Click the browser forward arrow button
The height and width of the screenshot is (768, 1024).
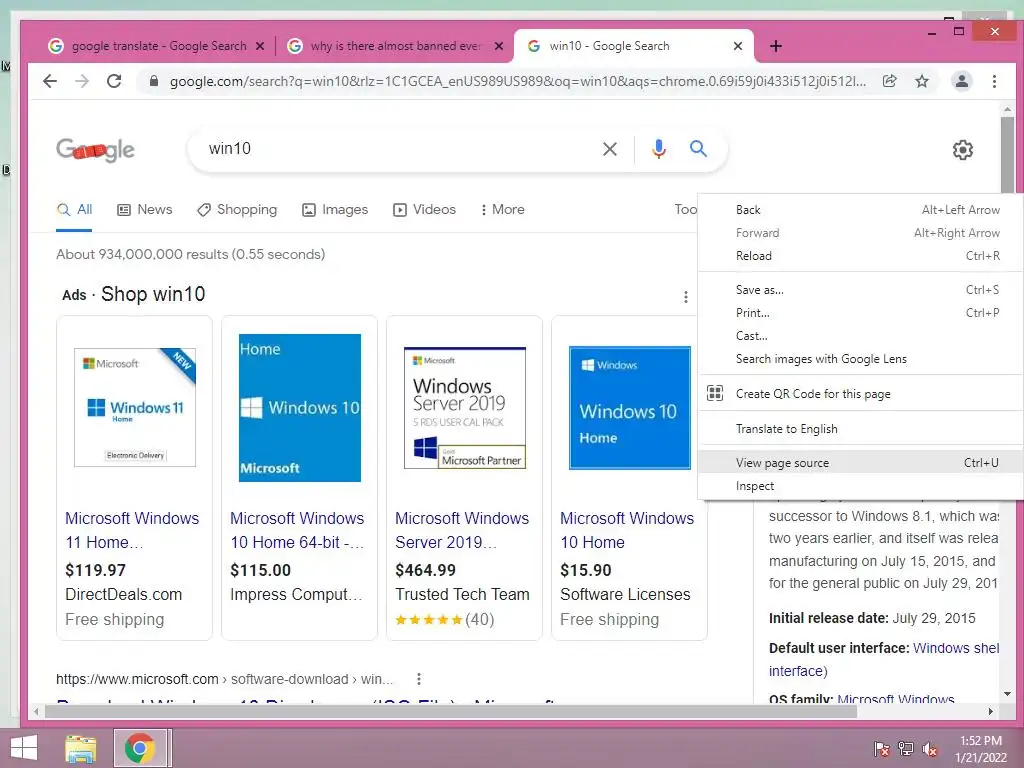(x=82, y=81)
